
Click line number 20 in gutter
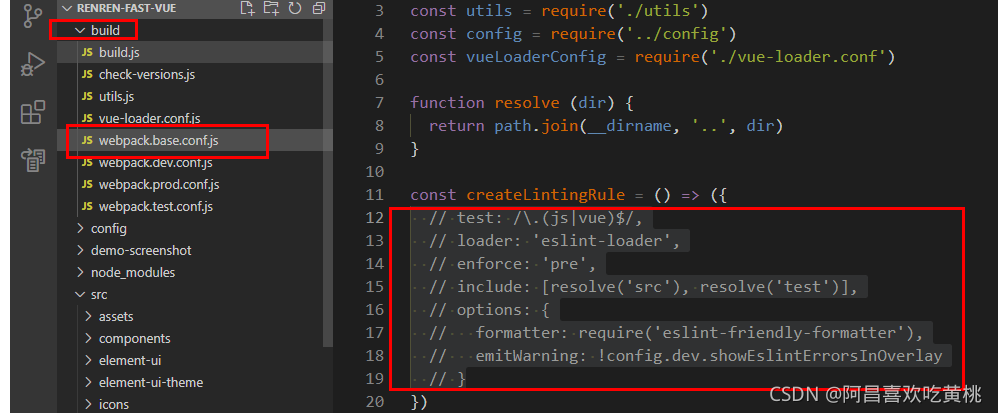(x=376, y=402)
